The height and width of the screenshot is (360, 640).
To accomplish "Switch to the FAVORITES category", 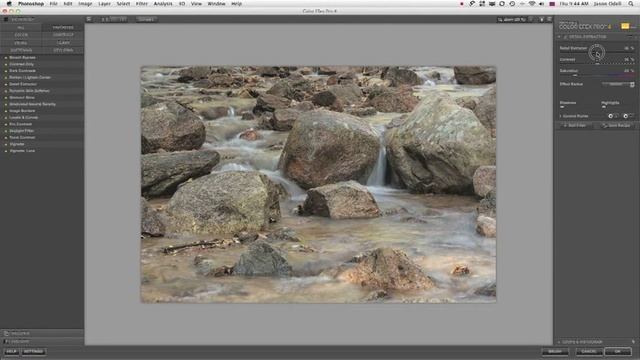I will pos(63,27).
